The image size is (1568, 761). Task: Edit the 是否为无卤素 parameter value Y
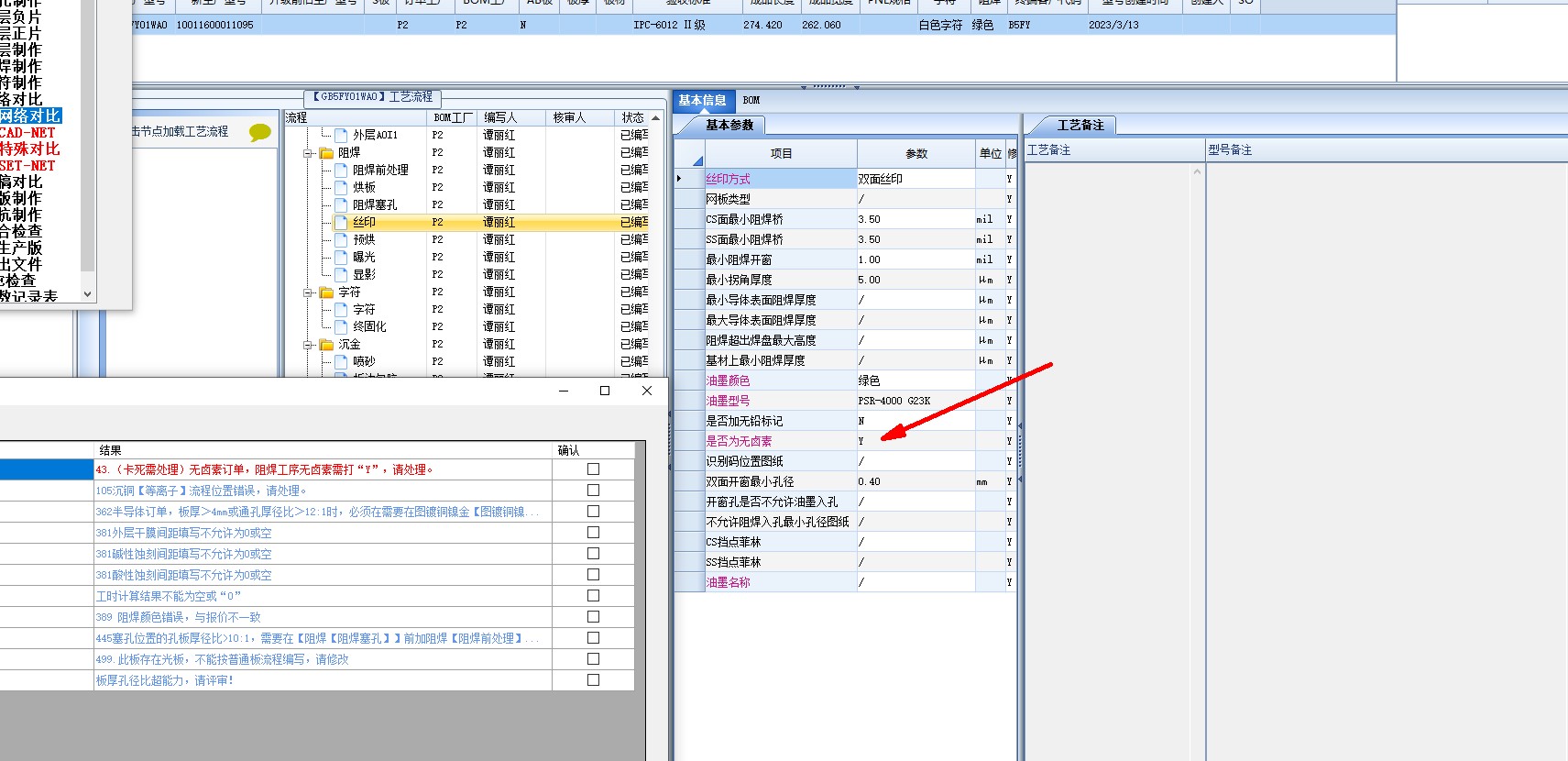pyautogui.click(x=916, y=441)
